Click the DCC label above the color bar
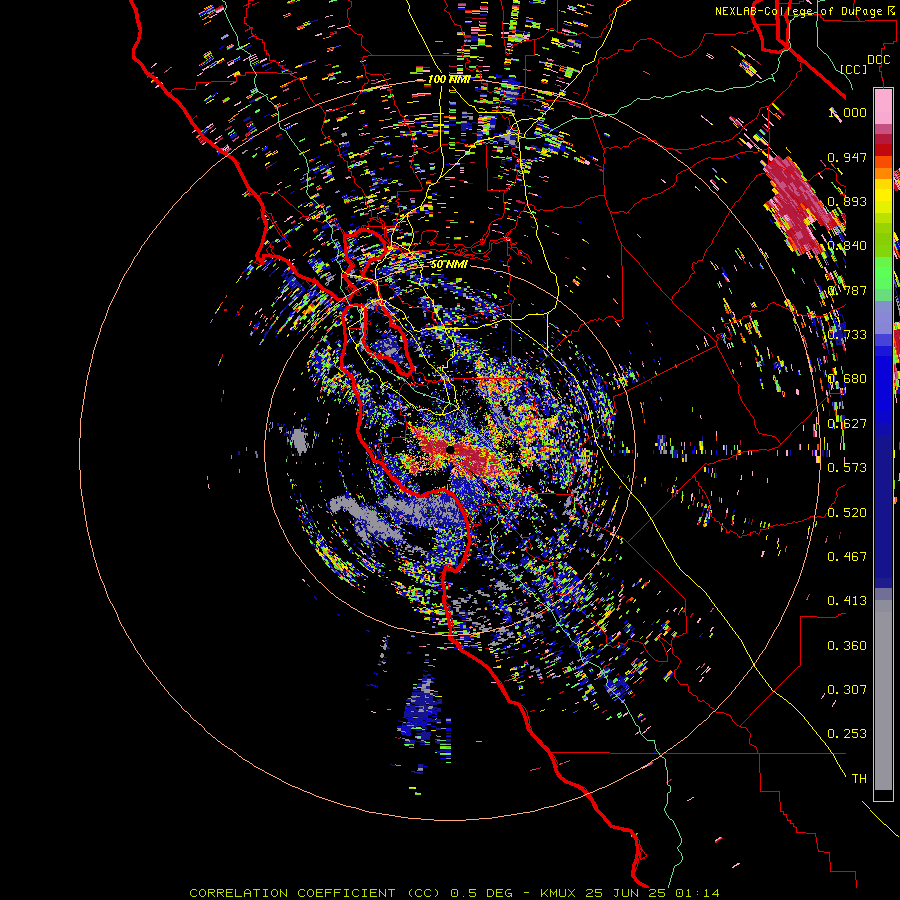The height and width of the screenshot is (900, 900). point(878,60)
